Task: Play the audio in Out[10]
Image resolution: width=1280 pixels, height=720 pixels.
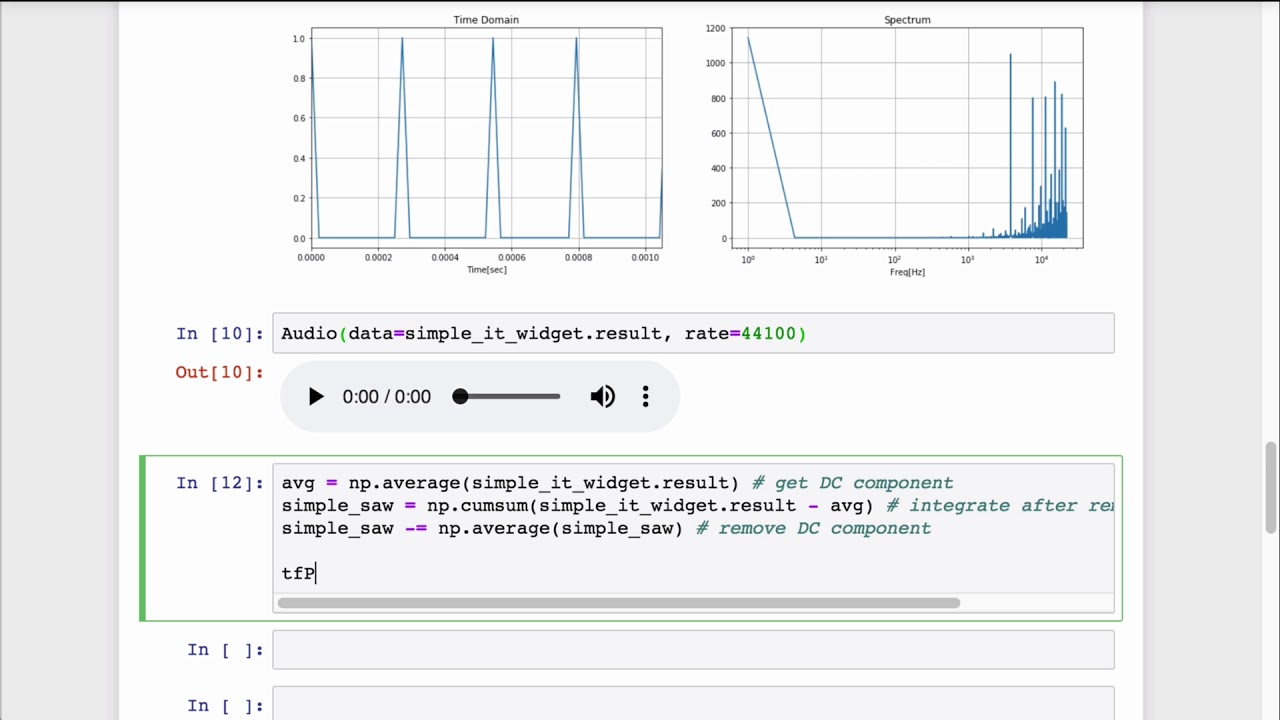Action: pyautogui.click(x=316, y=397)
